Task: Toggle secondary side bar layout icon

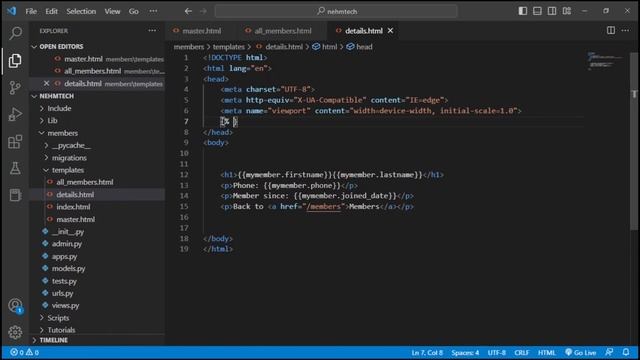Action: (552, 11)
